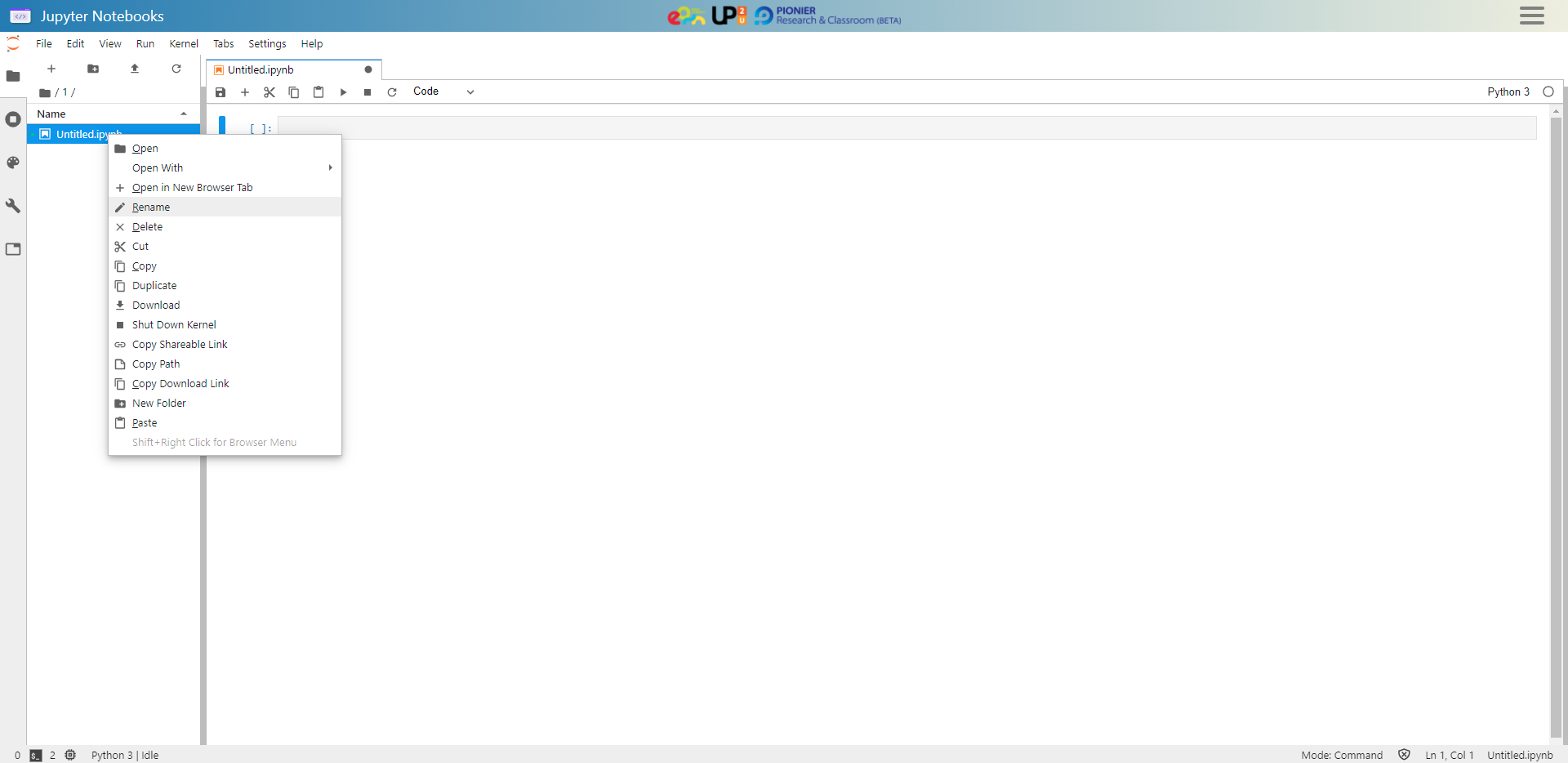Screen dimensions: 1568x763
Task: Click the trusted notebook shield icon
Action: coord(1404,755)
